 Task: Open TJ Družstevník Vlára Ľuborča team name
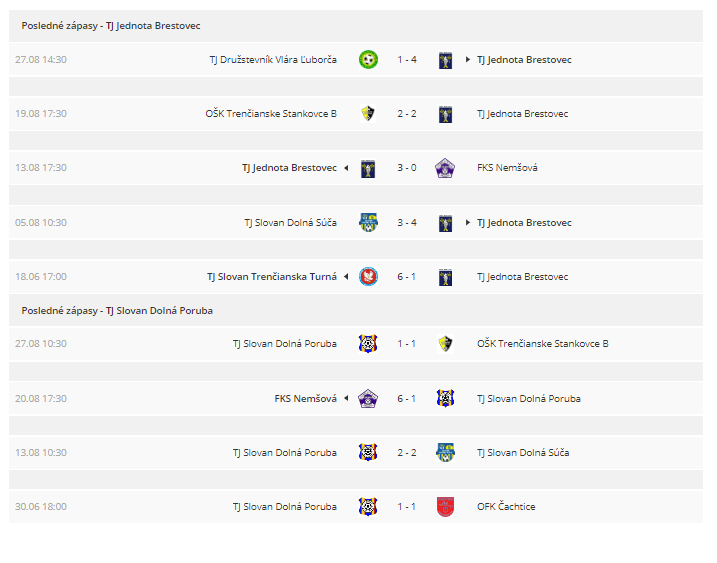273,60
